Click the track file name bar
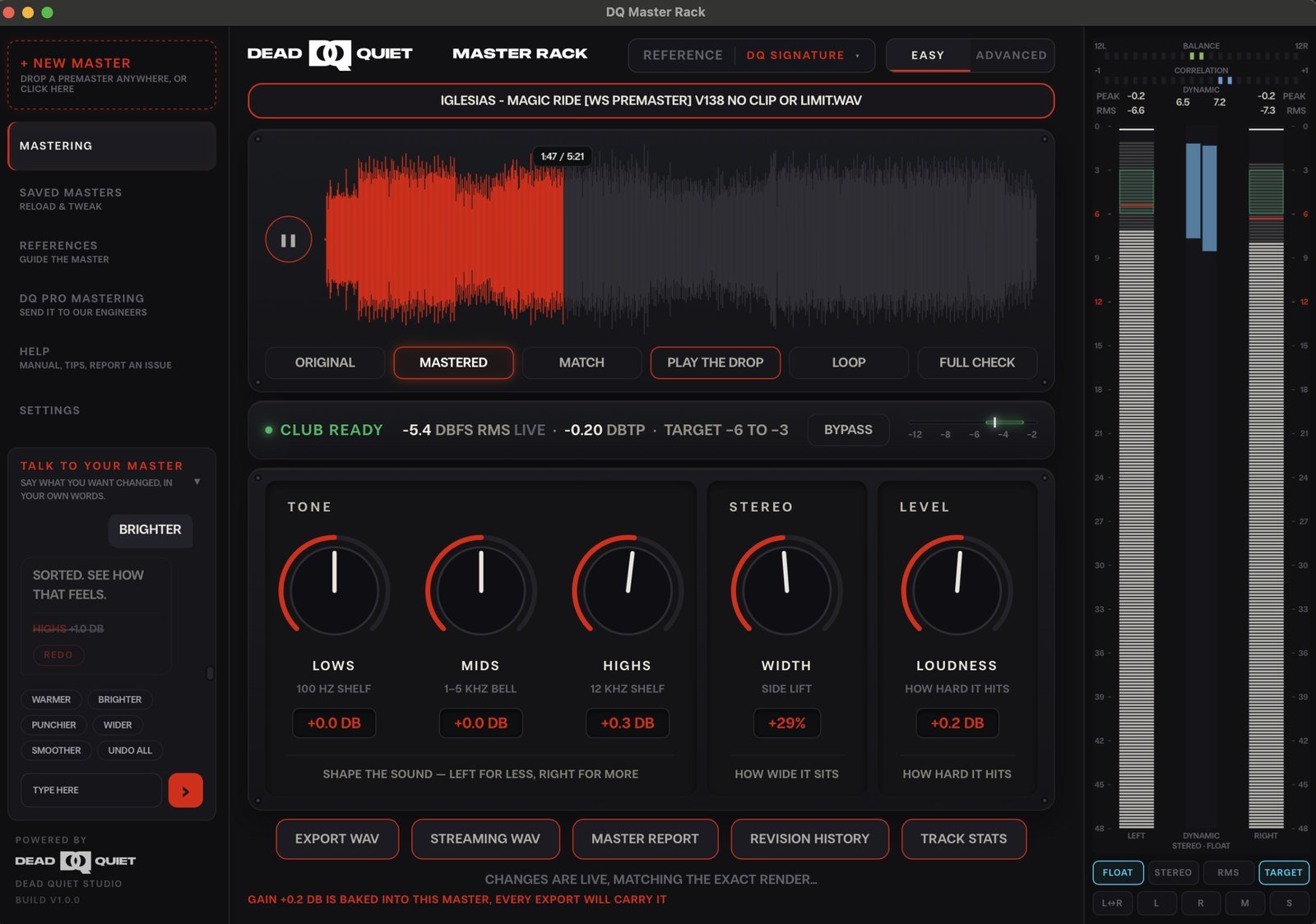The image size is (1316, 924). click(651, 100)
